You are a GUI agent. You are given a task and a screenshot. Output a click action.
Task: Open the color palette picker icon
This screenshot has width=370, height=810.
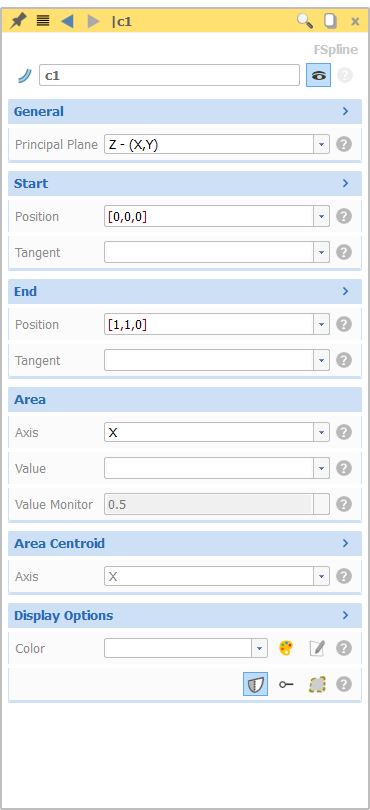pyautogui.click(x=286, y=648)
